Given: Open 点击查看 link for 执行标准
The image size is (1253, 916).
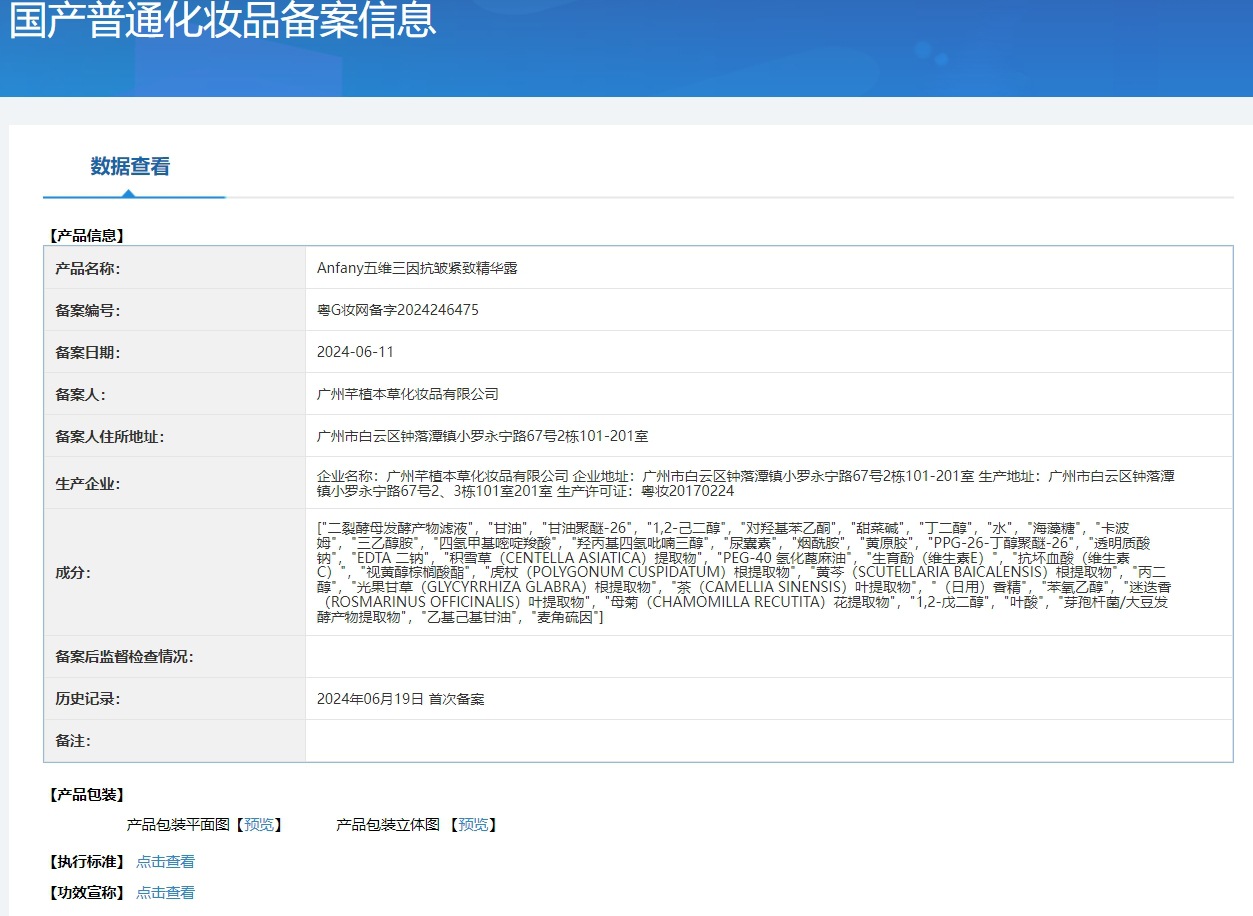Looking at the screenshot, I should click(x=166, y=862).
